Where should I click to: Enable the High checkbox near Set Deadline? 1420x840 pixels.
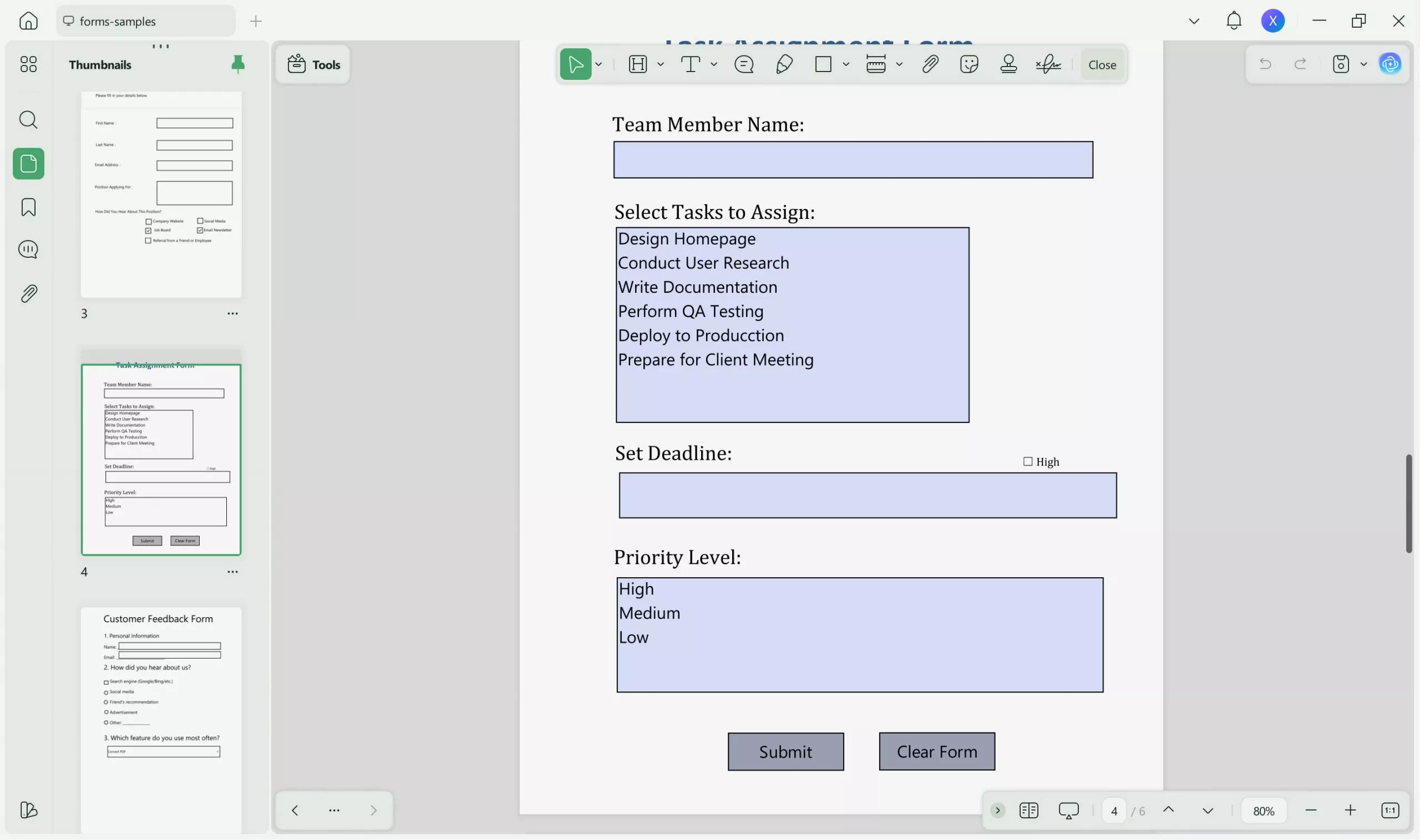1028,461
